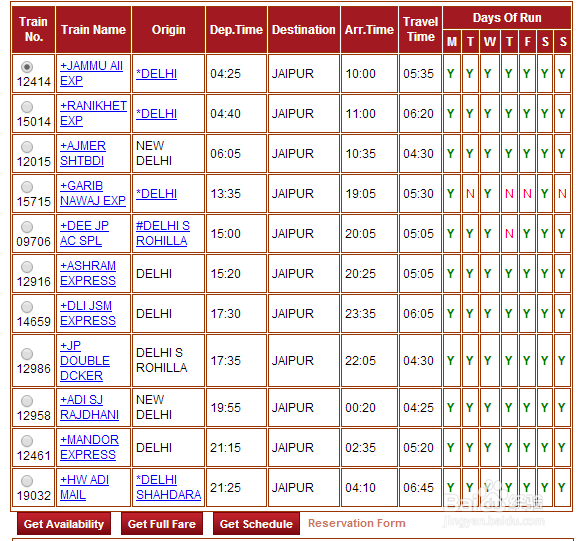Open the Reservation Form link
This screenshot has width=578, height=541.
click(356, 523)
